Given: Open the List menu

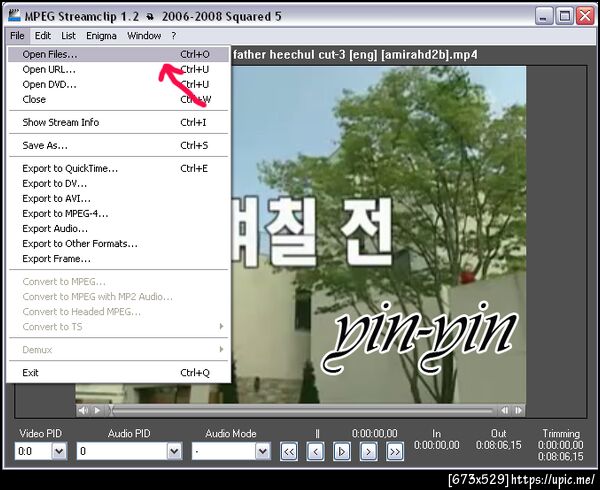Looking at the screenshot, I should (68, 36).
